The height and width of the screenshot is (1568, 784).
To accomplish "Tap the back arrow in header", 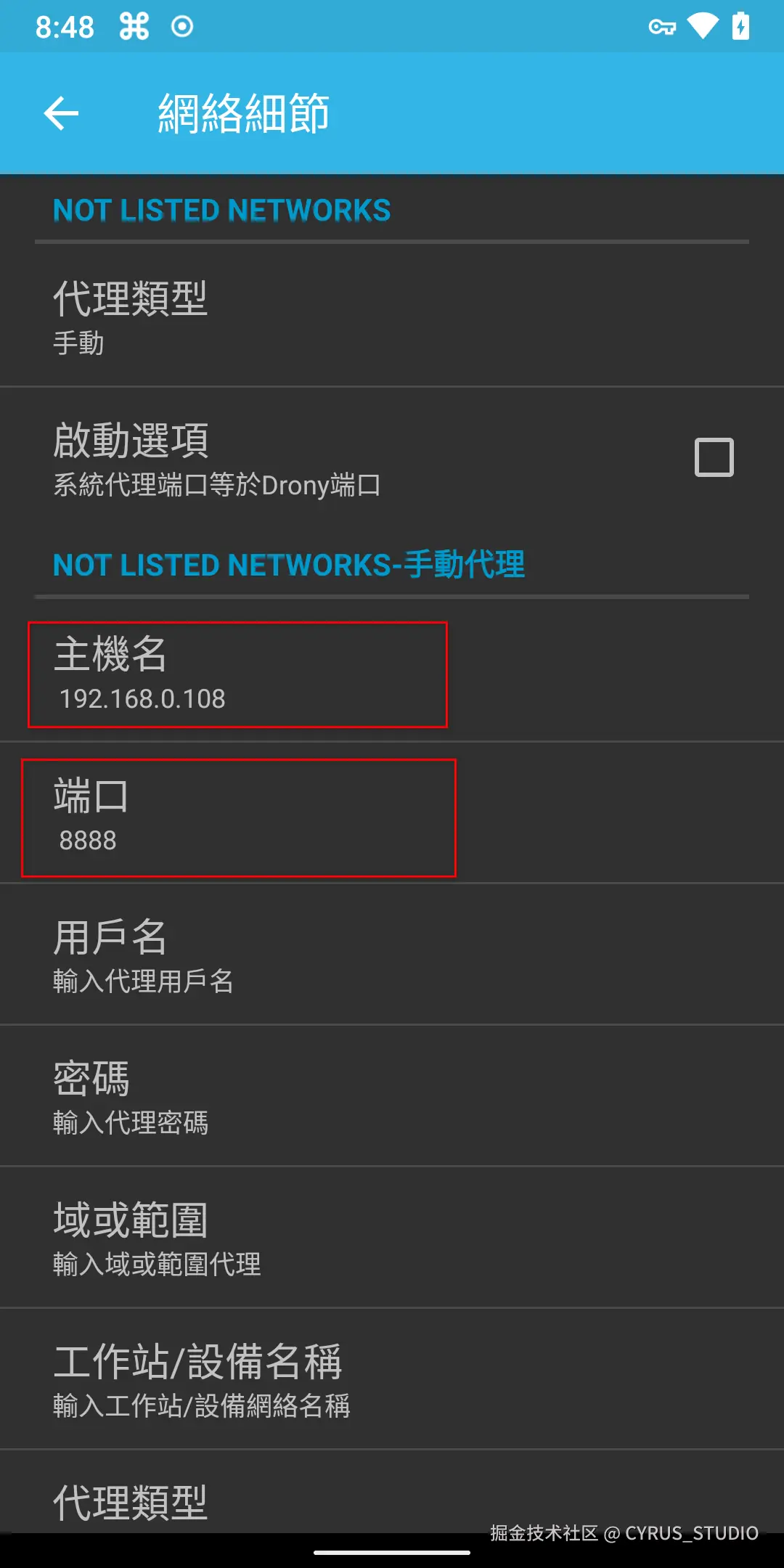I will [x=61, y=113].
